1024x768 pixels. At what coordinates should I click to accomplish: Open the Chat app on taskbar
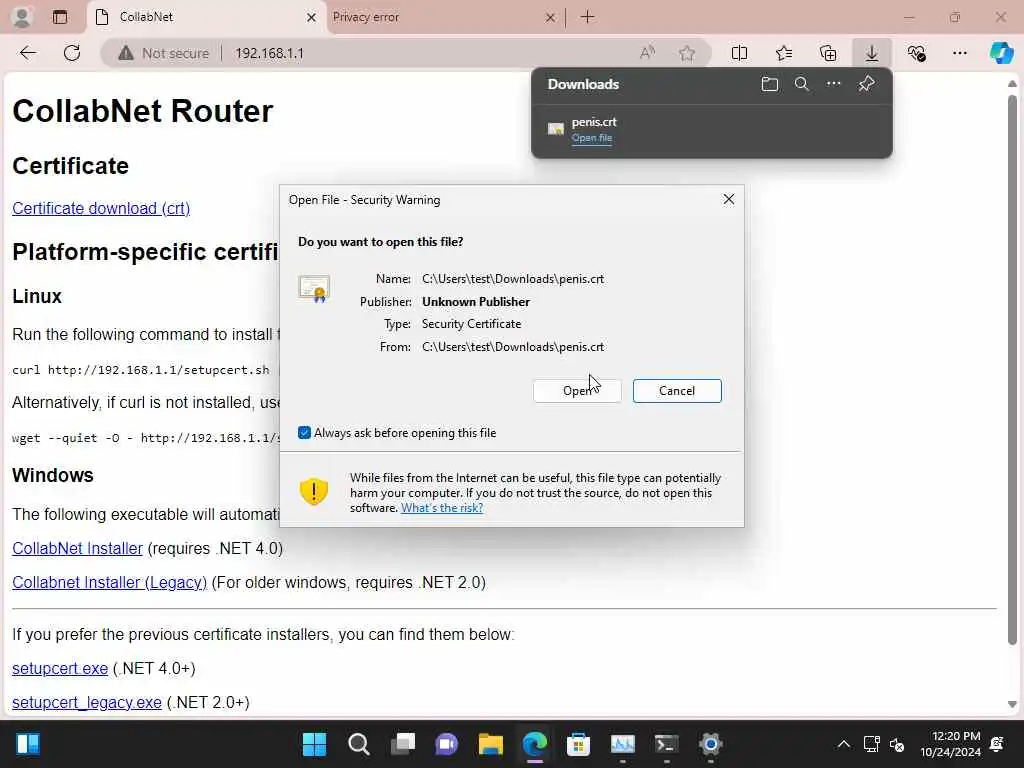click(x=447, y=744)
